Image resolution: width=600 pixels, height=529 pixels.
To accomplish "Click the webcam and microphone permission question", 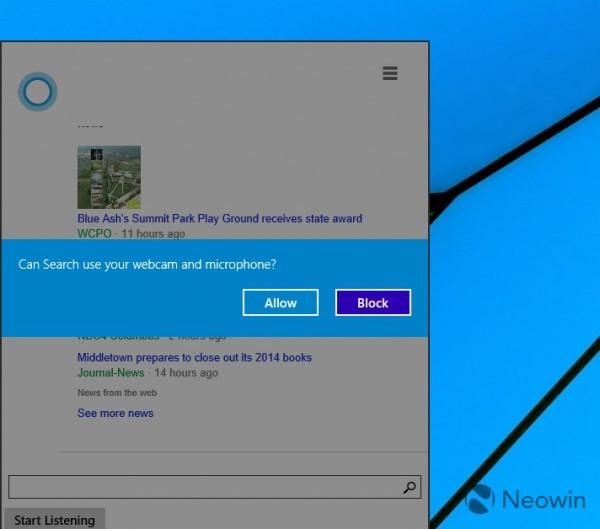I will tap(147, 265).
